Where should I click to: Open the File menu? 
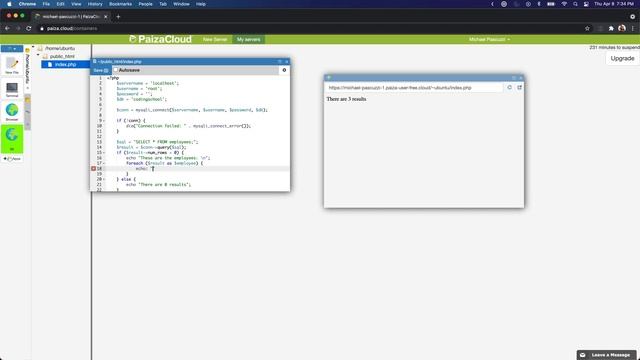[46, 4]
